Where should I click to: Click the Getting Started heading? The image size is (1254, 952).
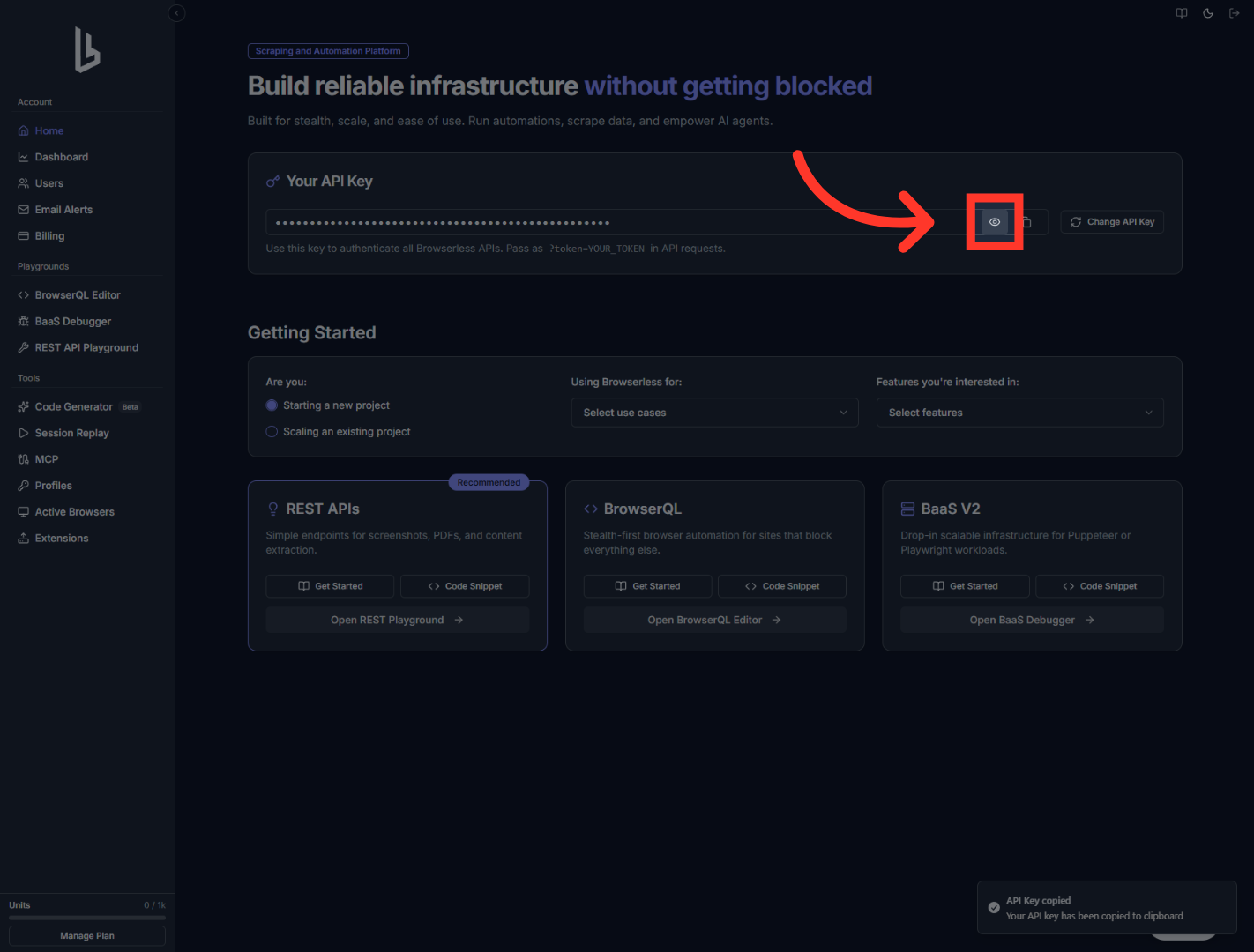coord(312,332)
